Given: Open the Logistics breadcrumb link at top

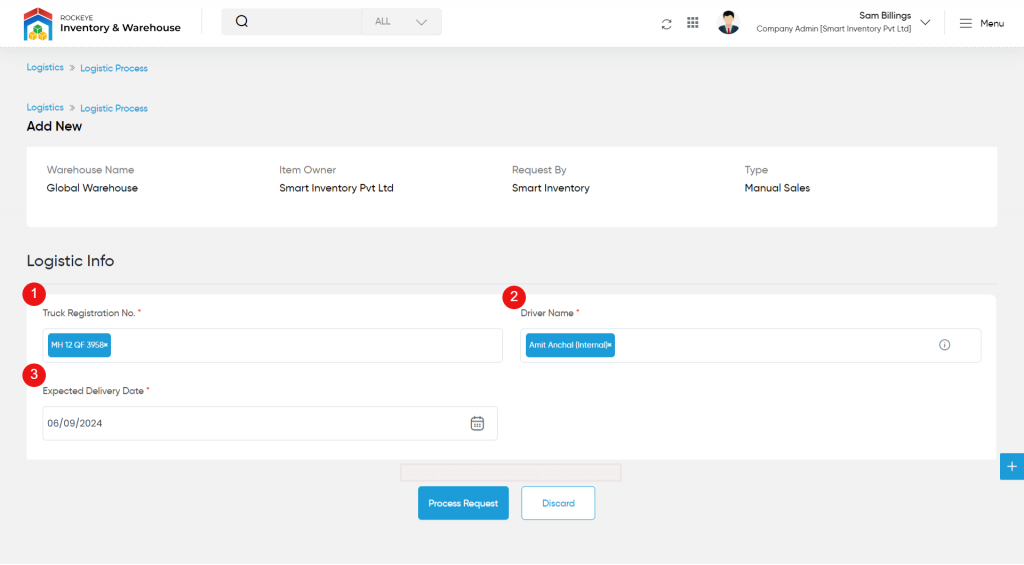Looking at the screenshot, I should coord(45,67).
